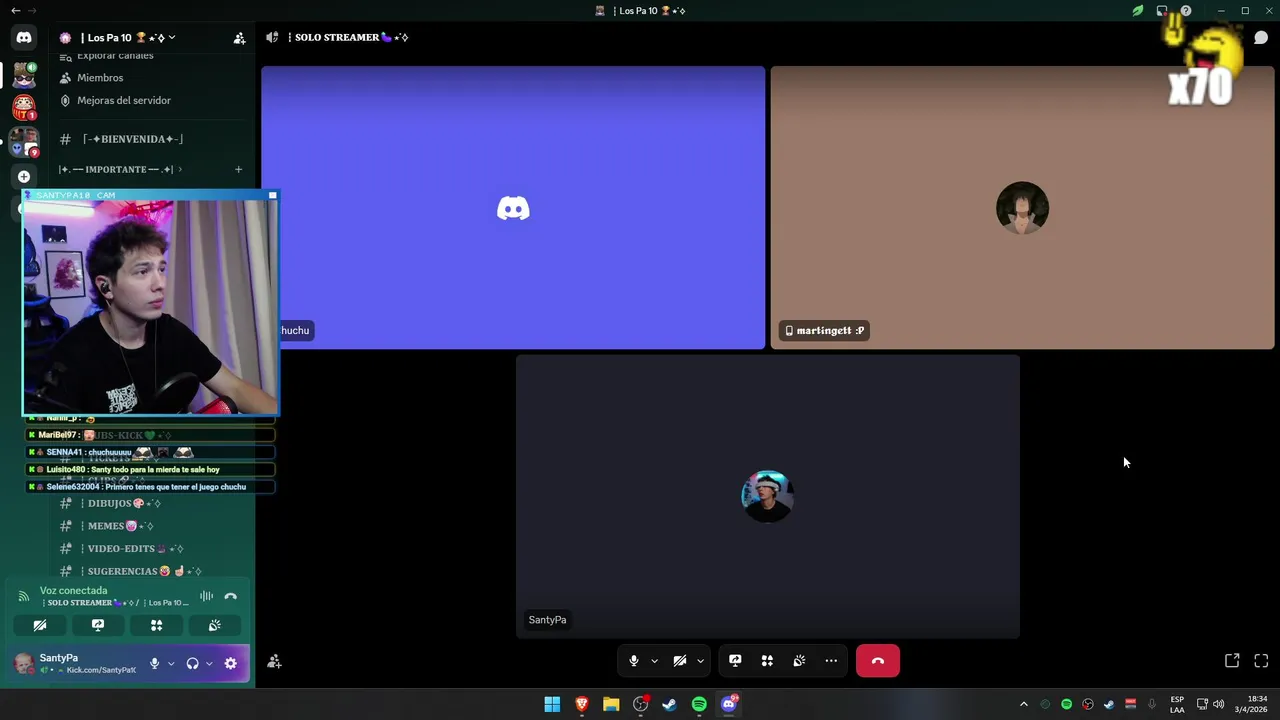
Task: Invite friends to the voice channel icon
Action: [x=274, y=662]
